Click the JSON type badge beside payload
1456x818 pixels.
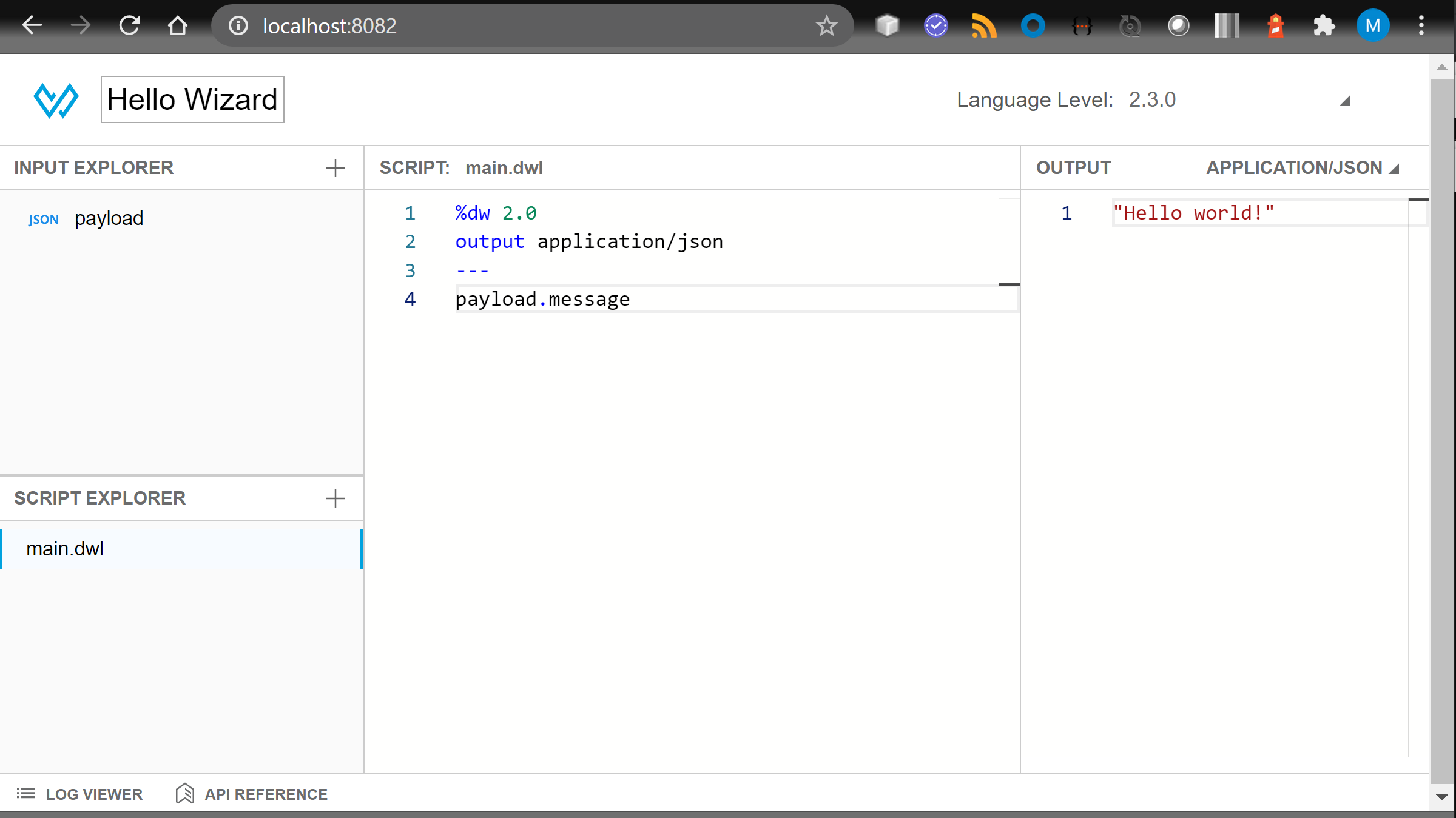[43, 219]
